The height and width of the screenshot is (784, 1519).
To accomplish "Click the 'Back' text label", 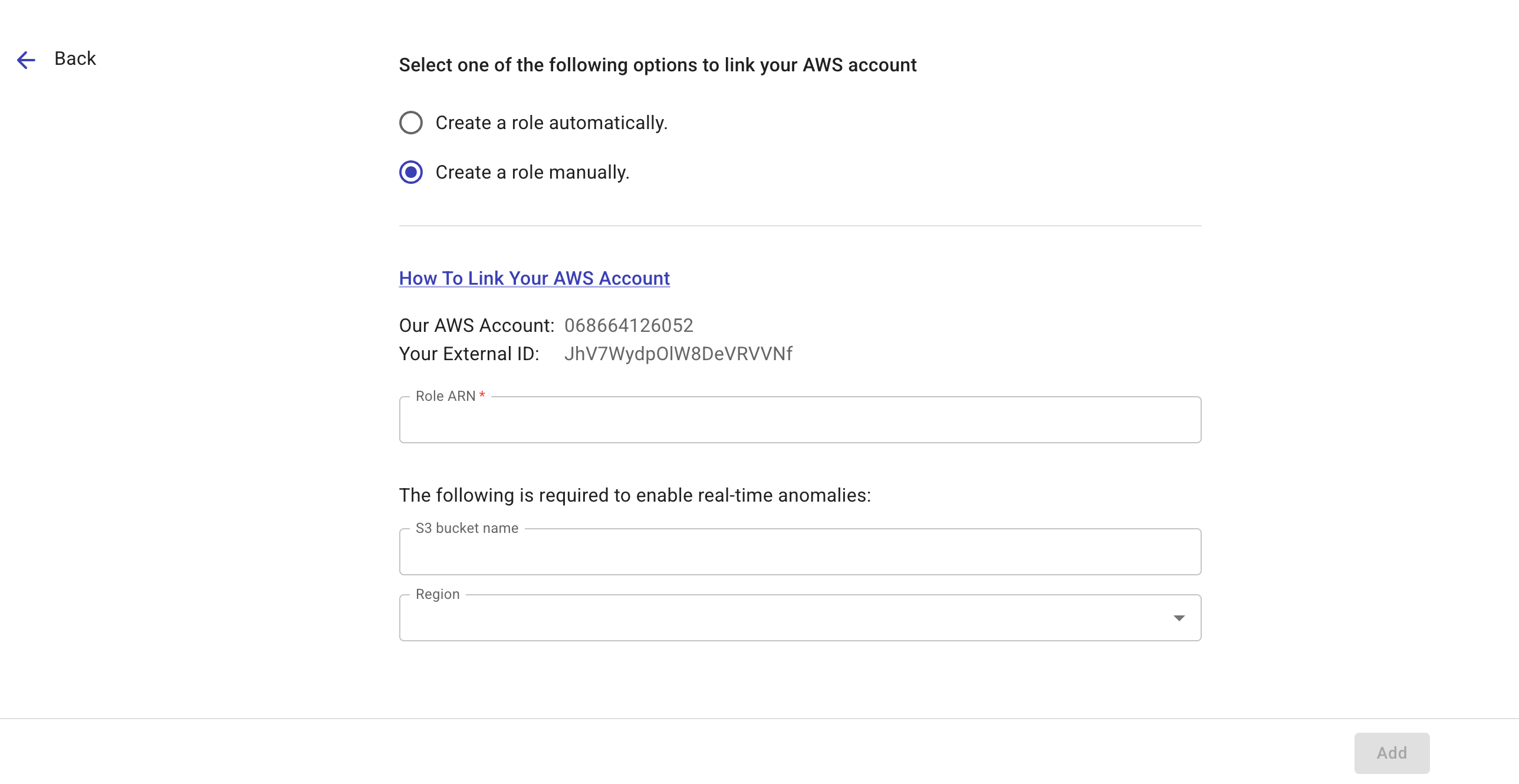I will point(75,58).
